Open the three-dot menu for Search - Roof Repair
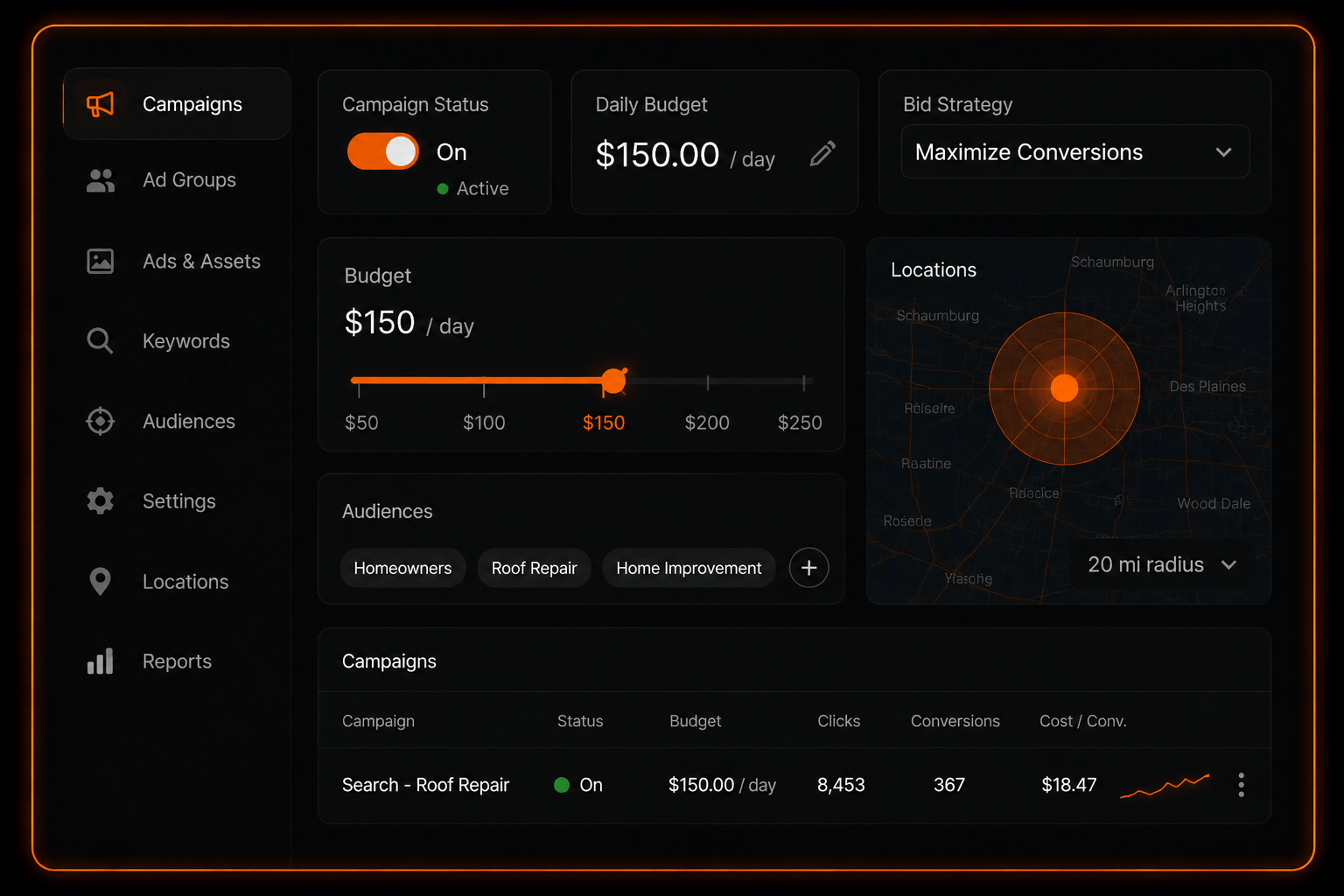The image size is (1344, 896). 1241,785
